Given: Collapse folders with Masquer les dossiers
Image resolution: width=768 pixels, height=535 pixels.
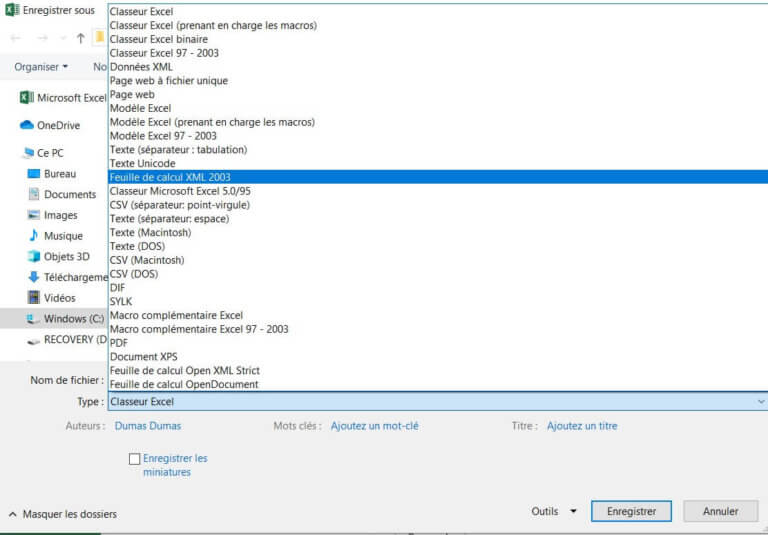Looking at the screenshot, I should coord(62,514).
